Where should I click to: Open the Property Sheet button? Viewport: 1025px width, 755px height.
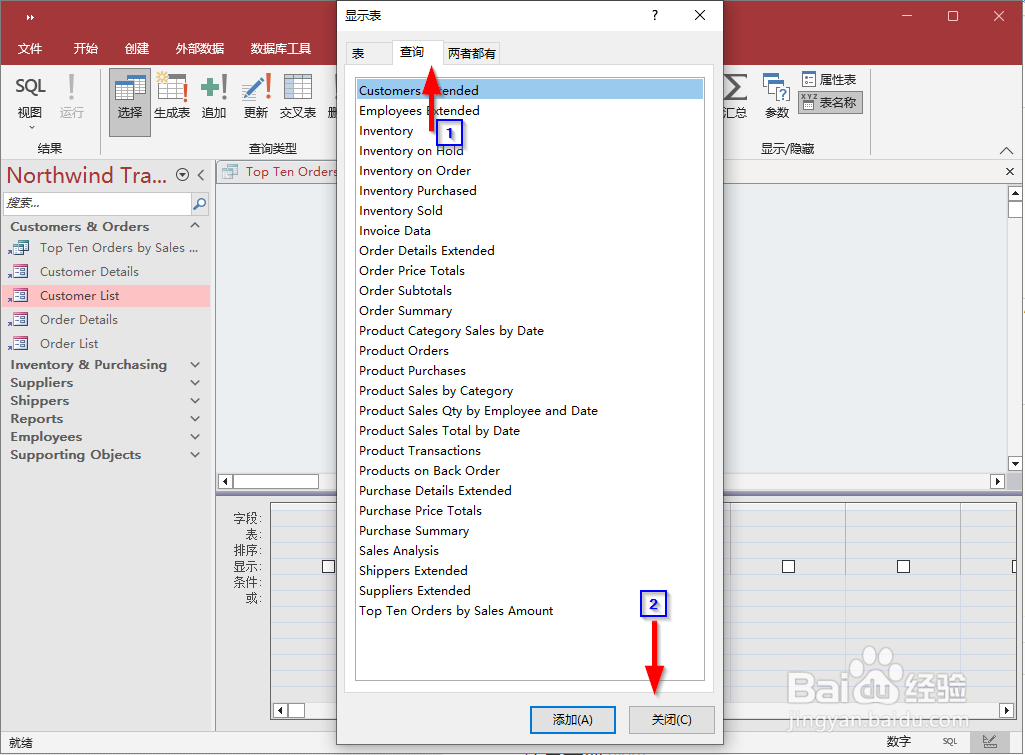[x=829, y=80]
